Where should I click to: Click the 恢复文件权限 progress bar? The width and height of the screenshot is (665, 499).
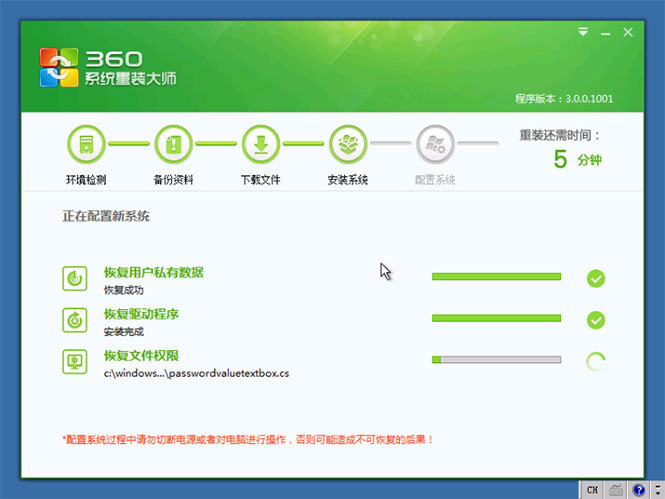click(x=496, y=359)
